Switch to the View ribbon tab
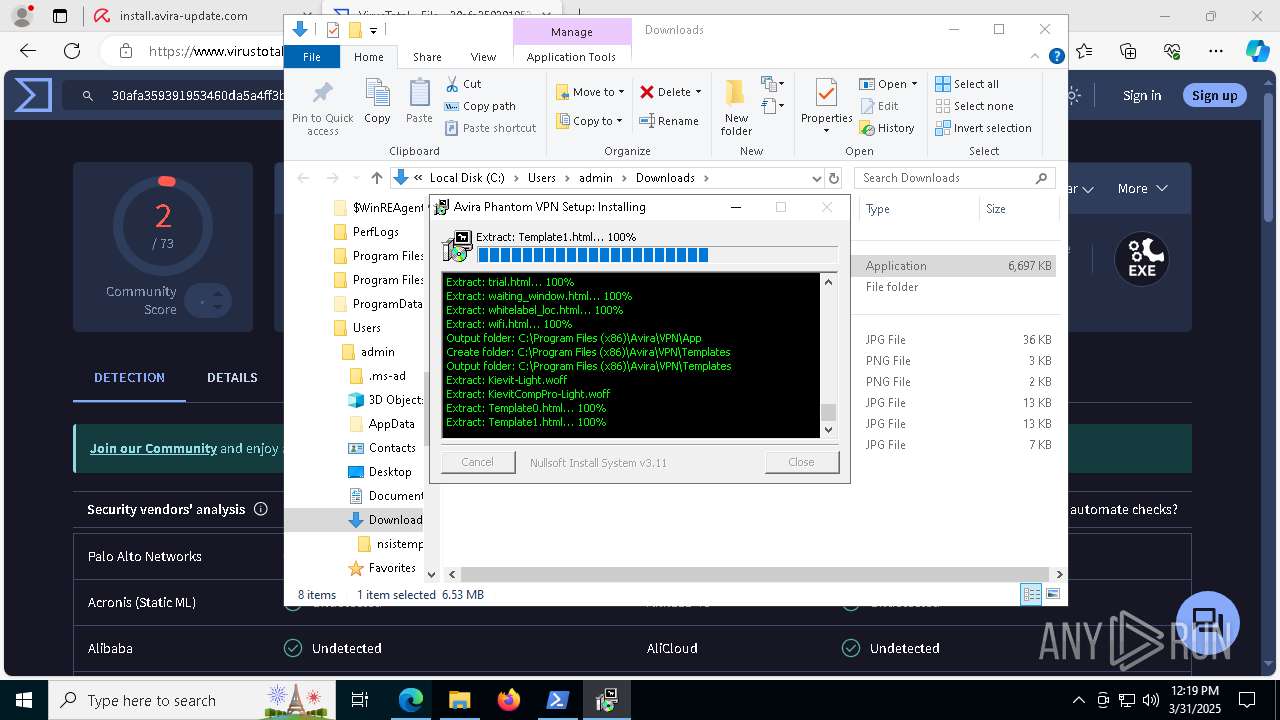 [x=483, y=57]
